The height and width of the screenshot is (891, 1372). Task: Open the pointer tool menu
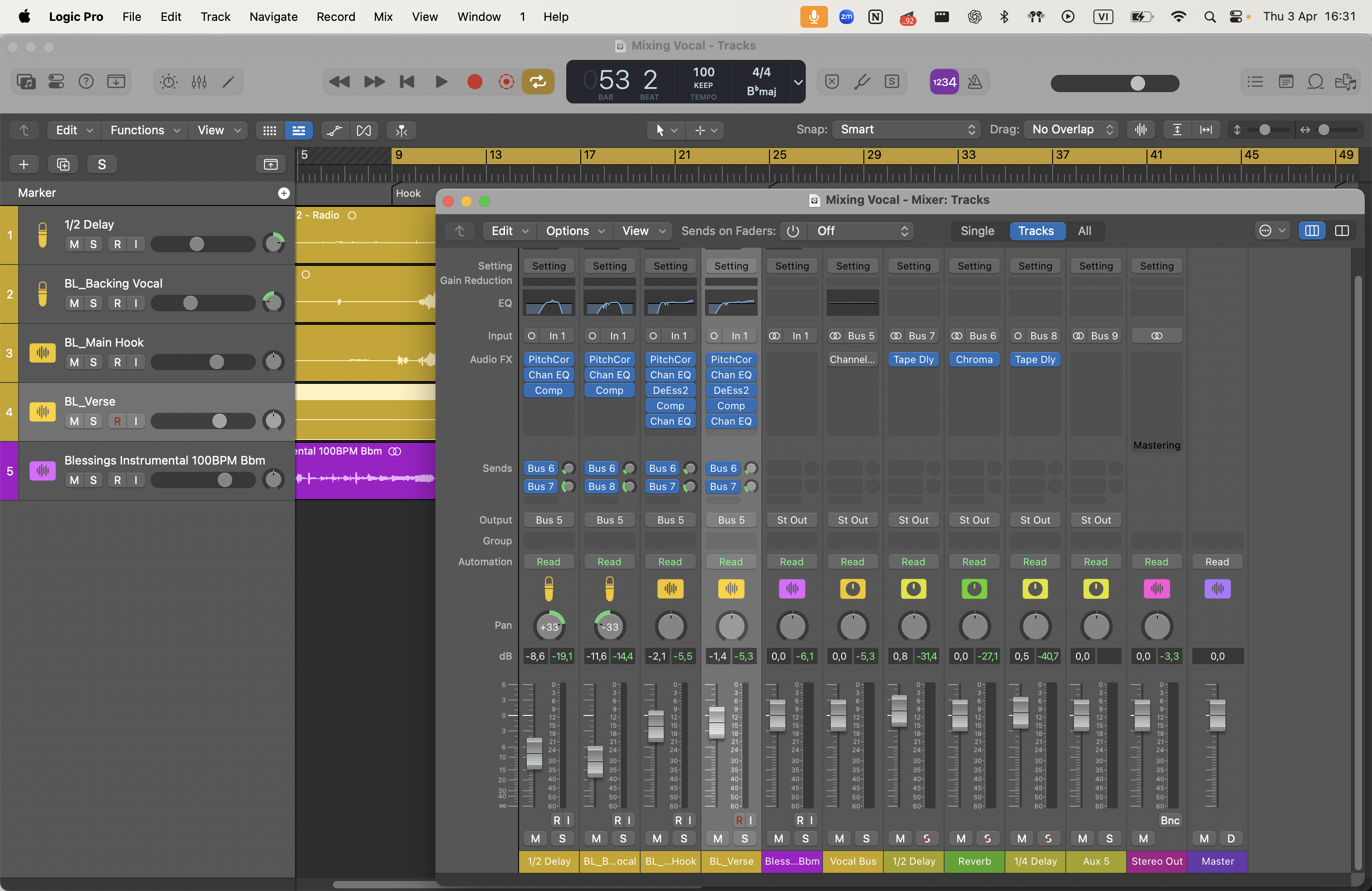click(x=666, y=130)
